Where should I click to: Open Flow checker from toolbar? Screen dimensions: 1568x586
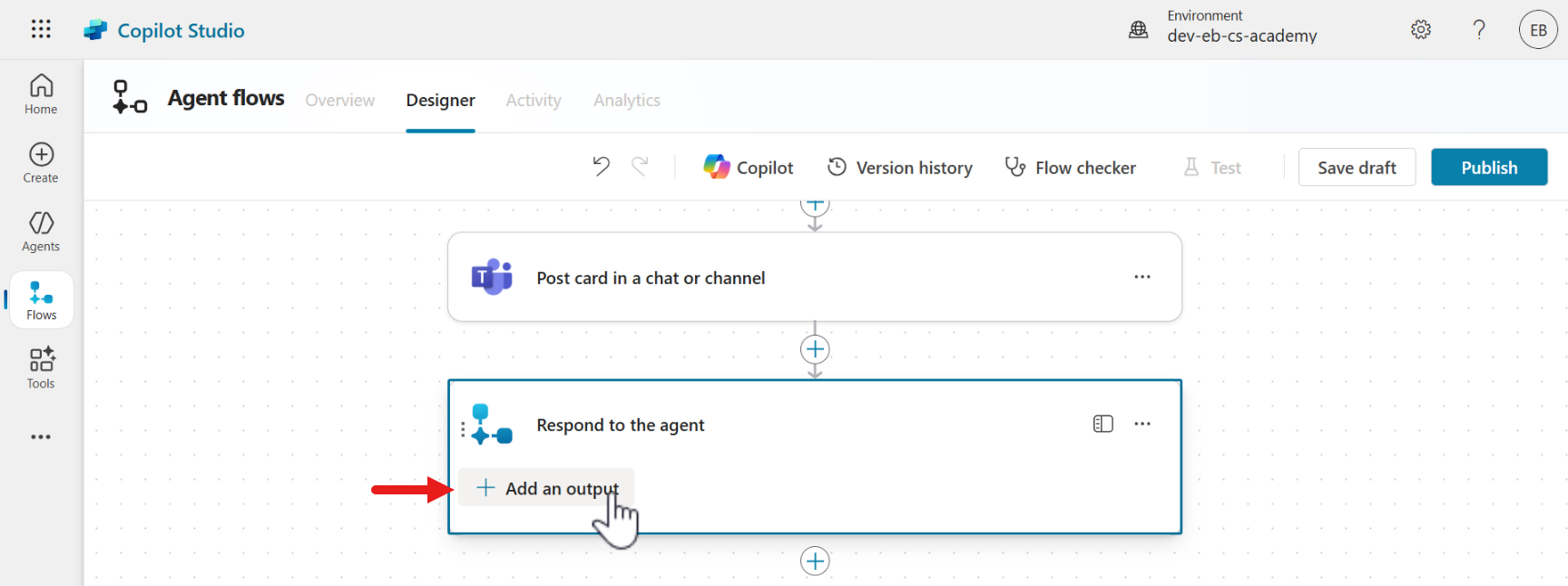1071,168
